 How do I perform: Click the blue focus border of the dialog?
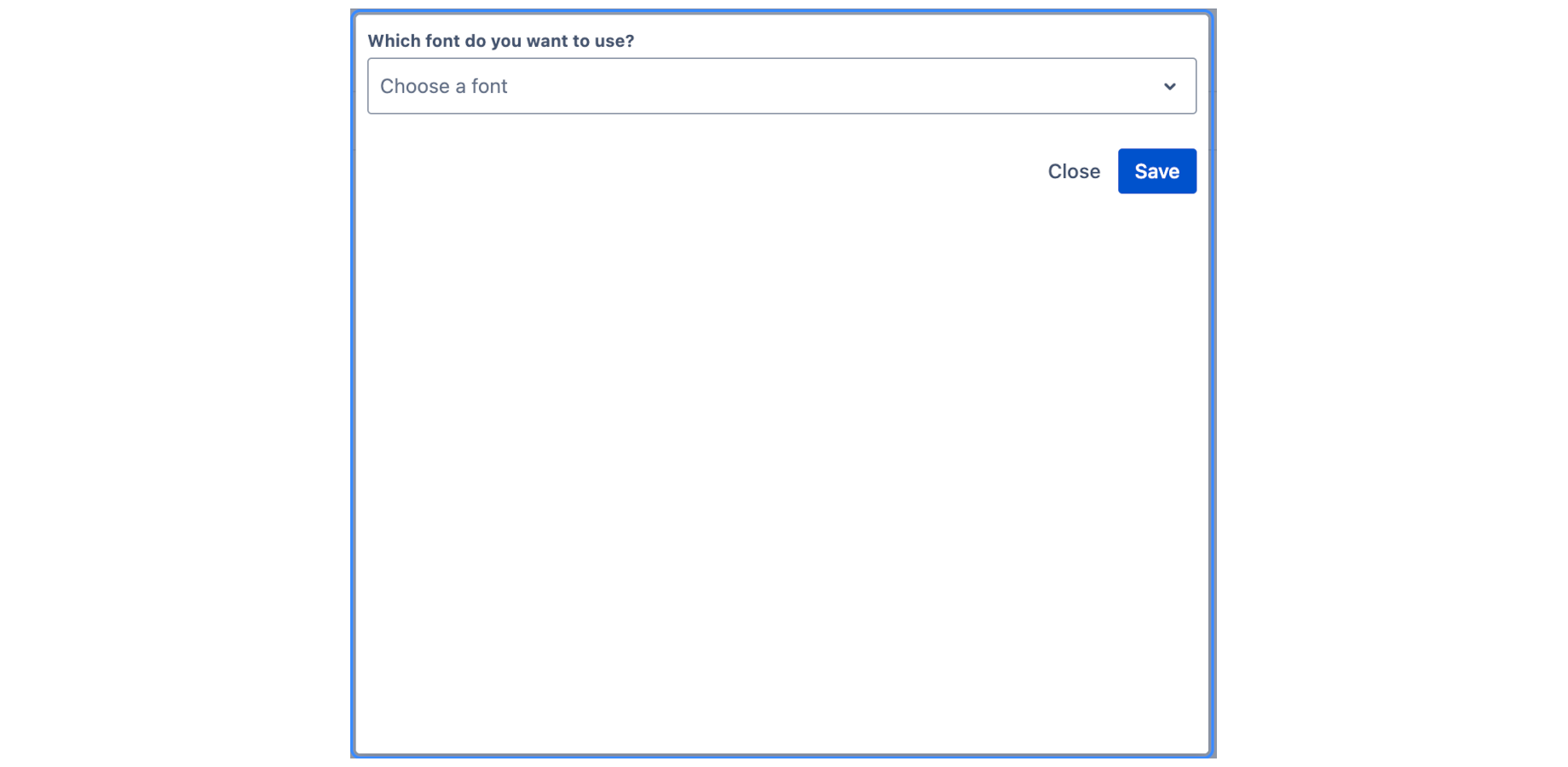pyautogui.click(x=353, y=383)
